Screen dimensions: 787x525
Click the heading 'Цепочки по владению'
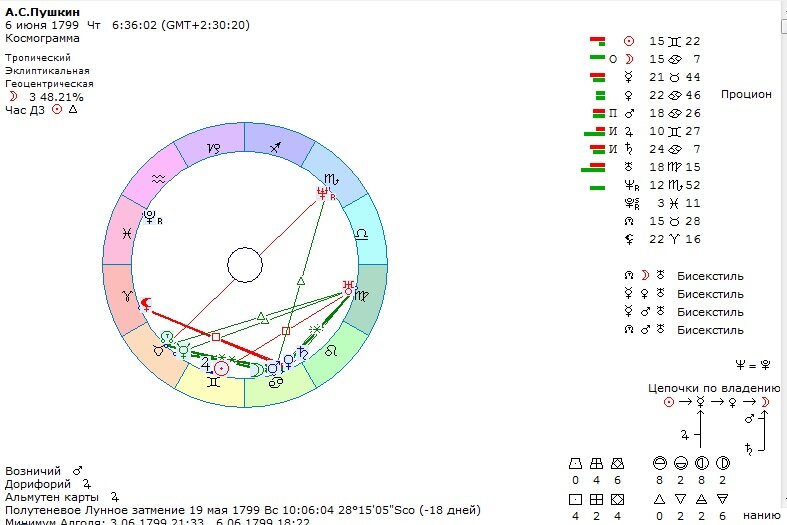point(714,388)
